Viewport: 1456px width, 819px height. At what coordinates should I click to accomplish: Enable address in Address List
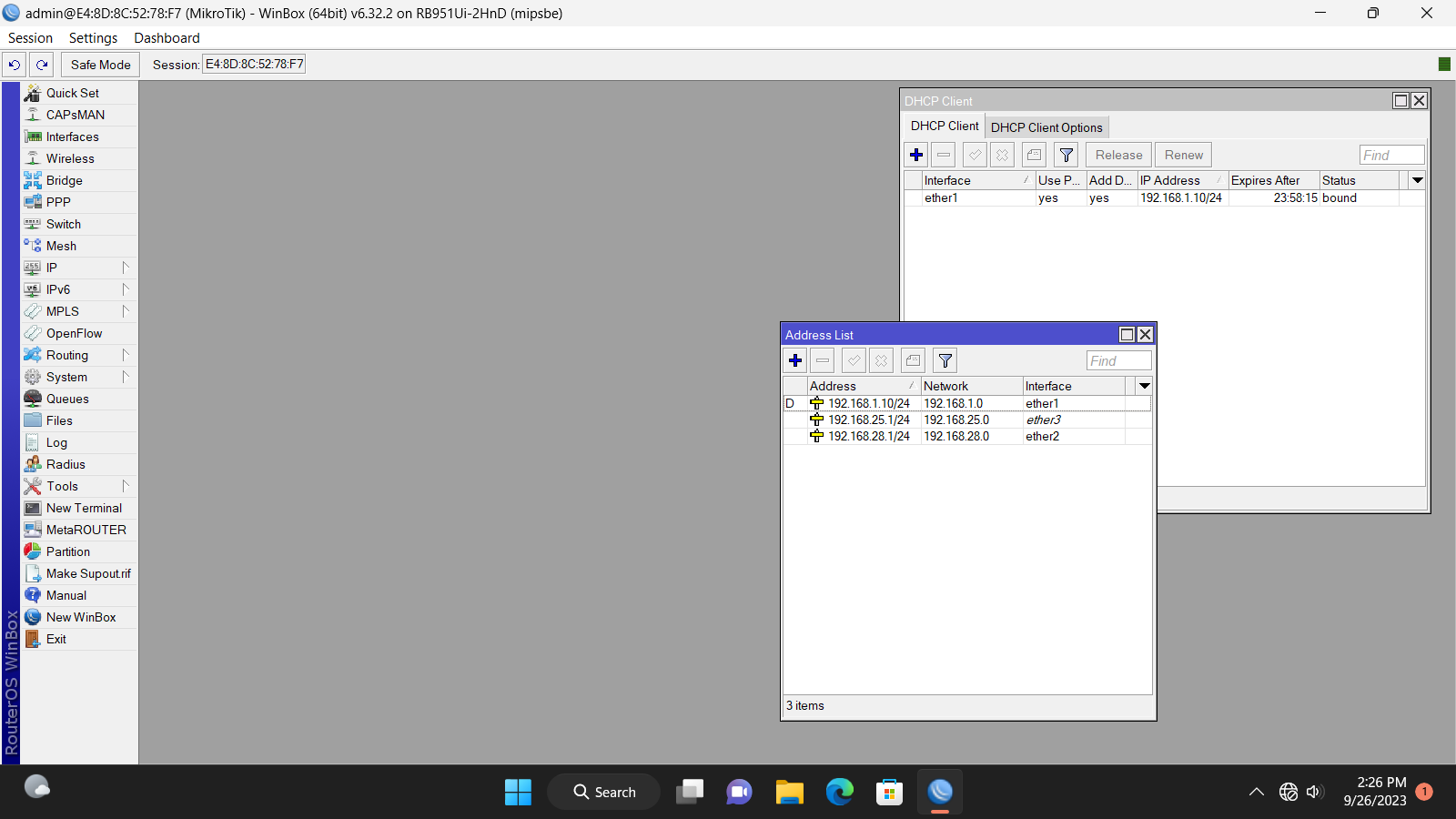pos(854,360)
